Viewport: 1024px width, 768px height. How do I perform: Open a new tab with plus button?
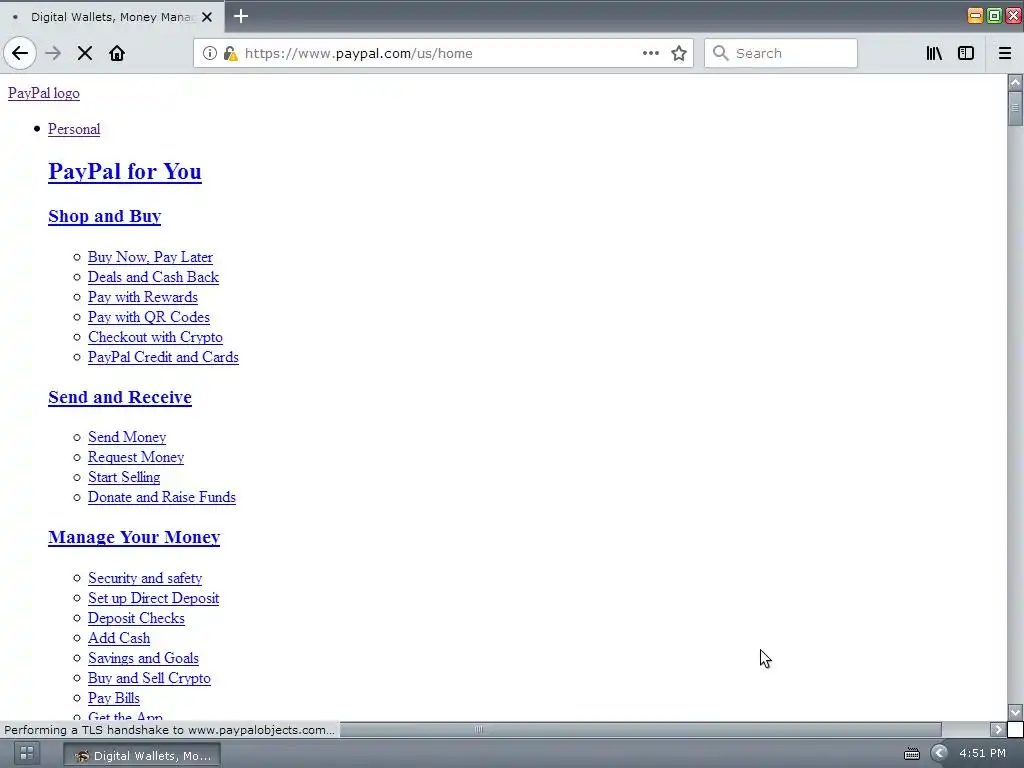241,16
